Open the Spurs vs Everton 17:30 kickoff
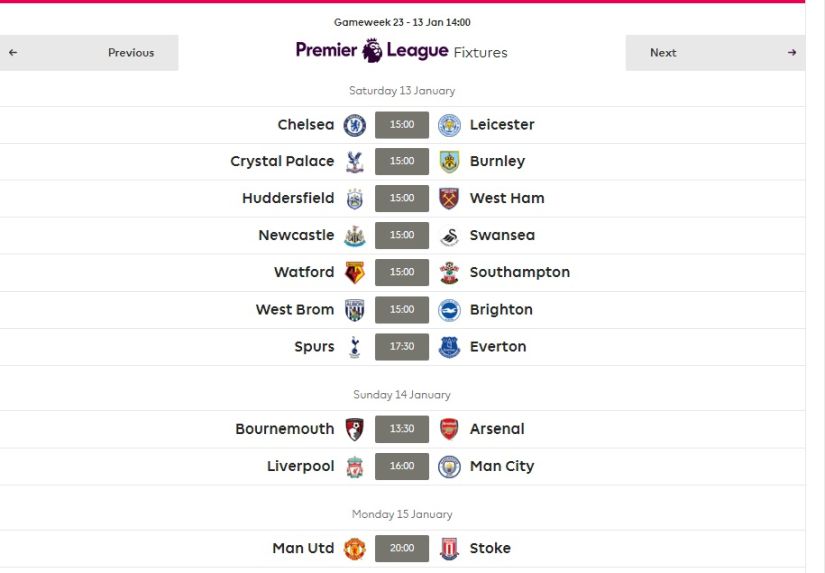Image resolution: width=825 pixels, height=573 pixels. coord(402,347)
